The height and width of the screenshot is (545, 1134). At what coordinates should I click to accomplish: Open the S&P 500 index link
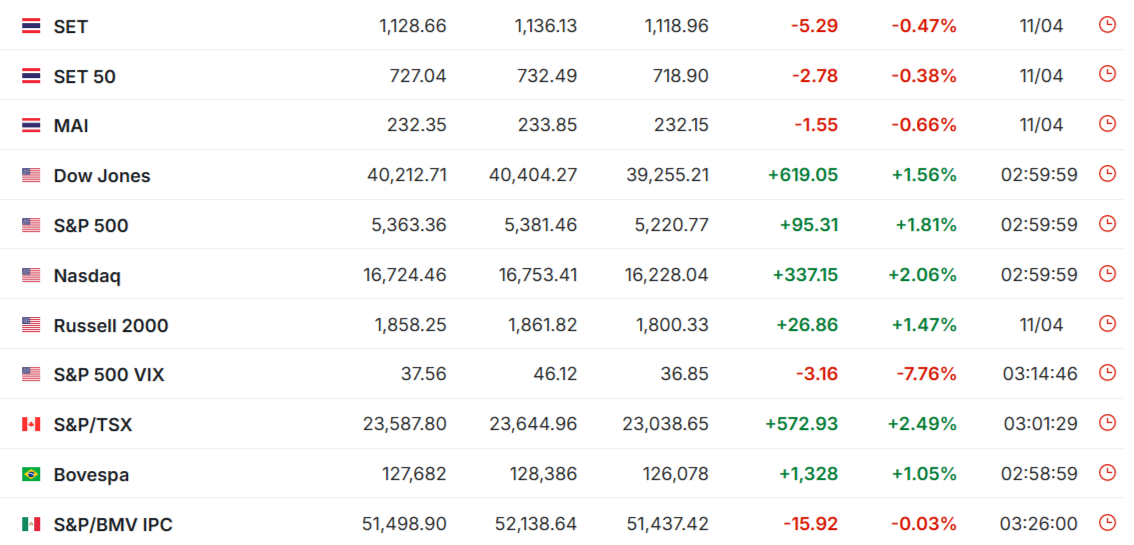point(90,226)
